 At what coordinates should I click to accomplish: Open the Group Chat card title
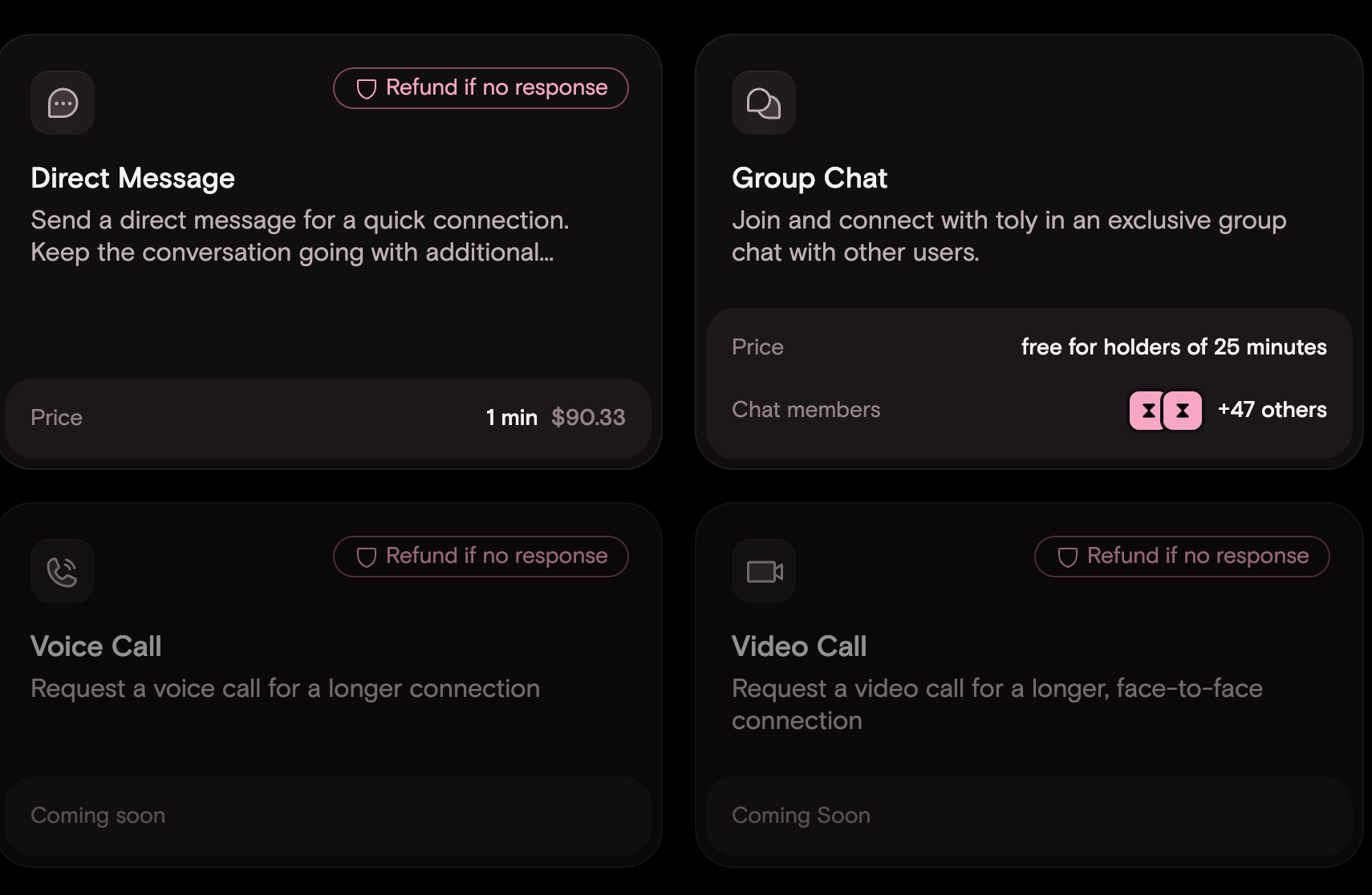809,178
